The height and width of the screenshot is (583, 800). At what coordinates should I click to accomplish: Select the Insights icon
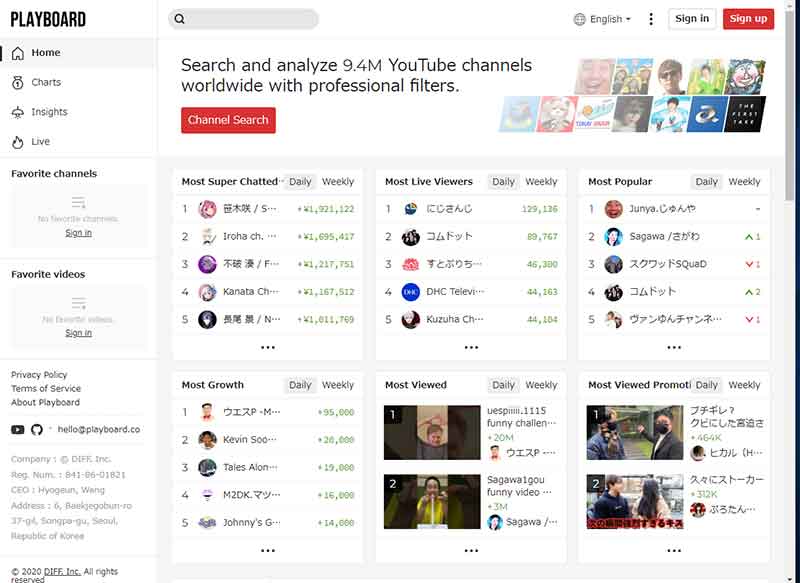click(18, 112)
